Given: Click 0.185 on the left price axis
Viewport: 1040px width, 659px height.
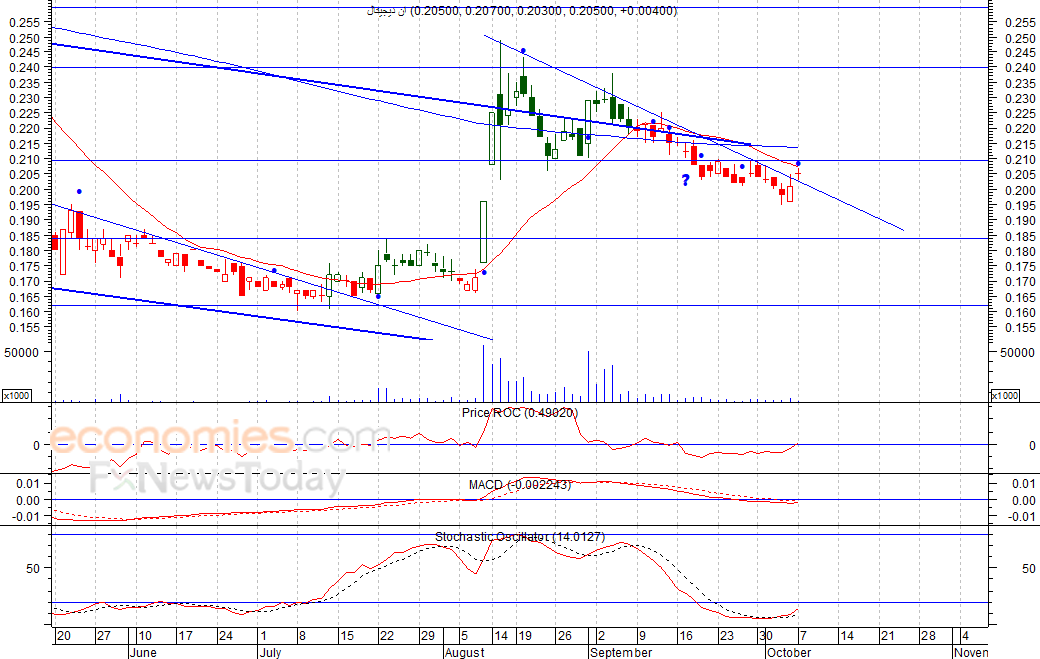Looking at the screenshot, I should pyautogui.click(x=25, y=236).
